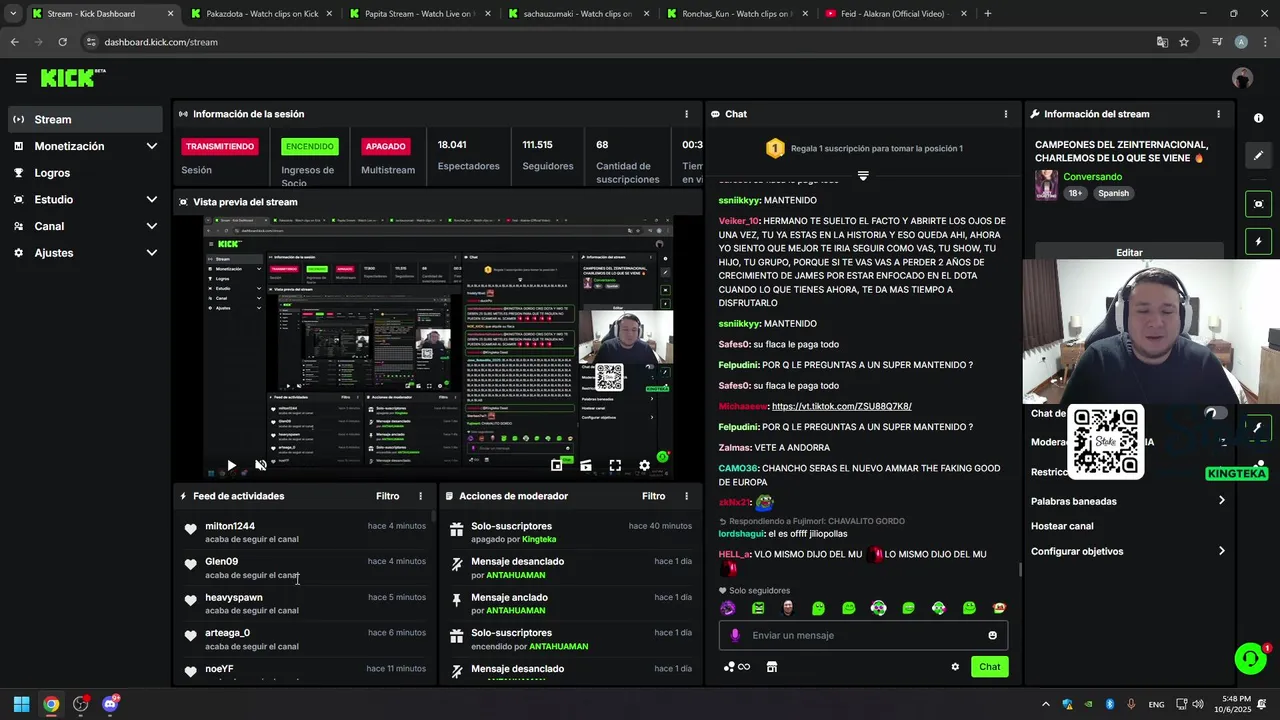Bookmark this page with star icon
This screenshot has width=1280, height=720.
point(1184,42)
